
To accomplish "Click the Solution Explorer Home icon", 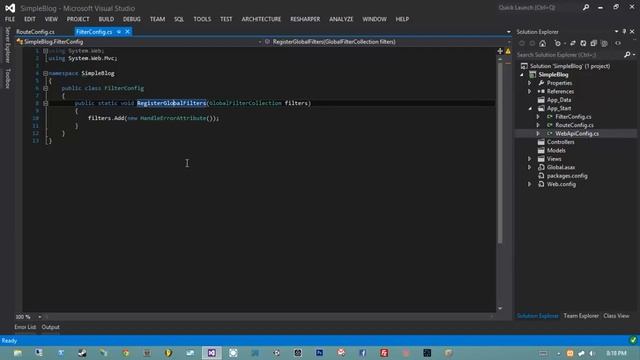I will click(542, 43).
